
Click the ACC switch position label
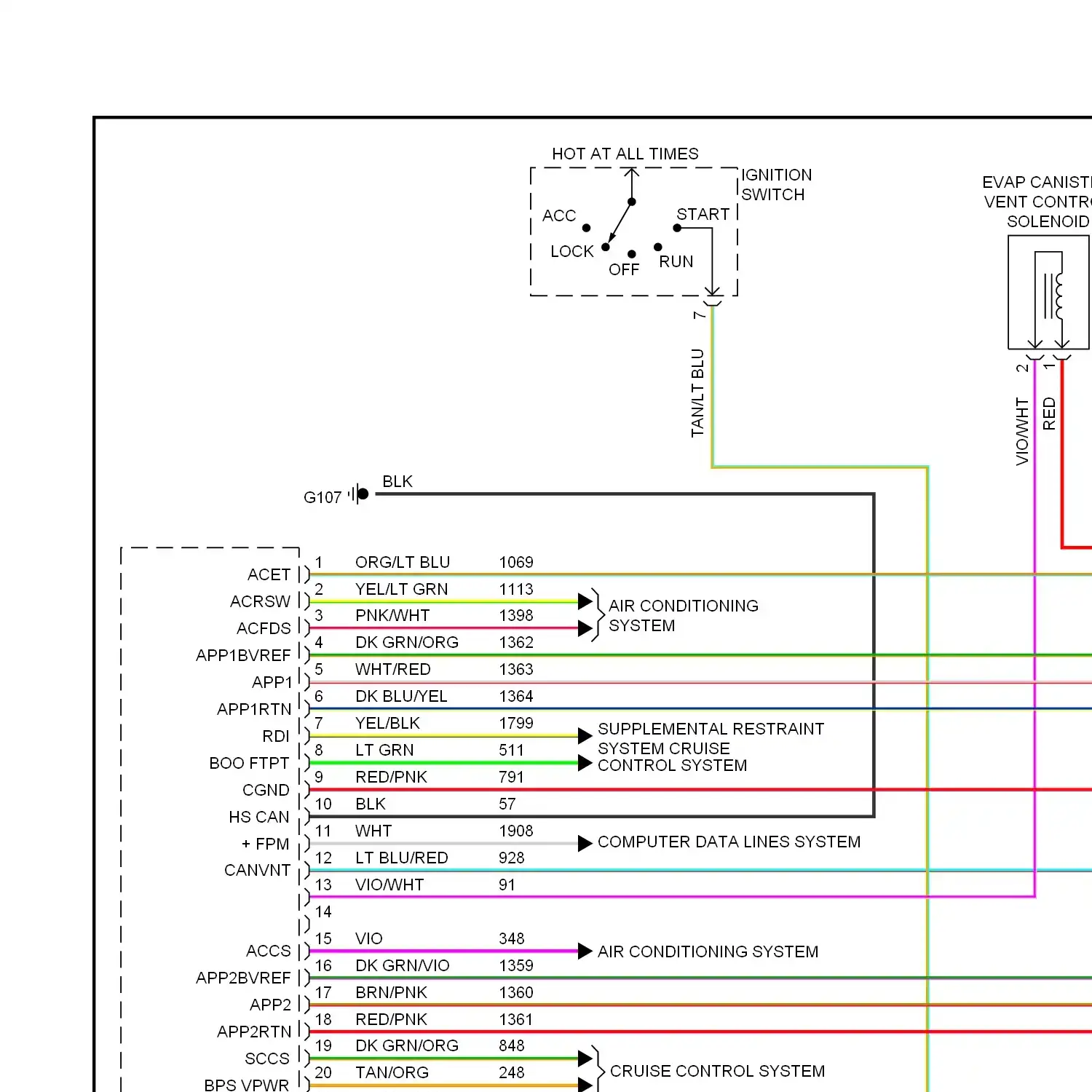click(559, 215)
